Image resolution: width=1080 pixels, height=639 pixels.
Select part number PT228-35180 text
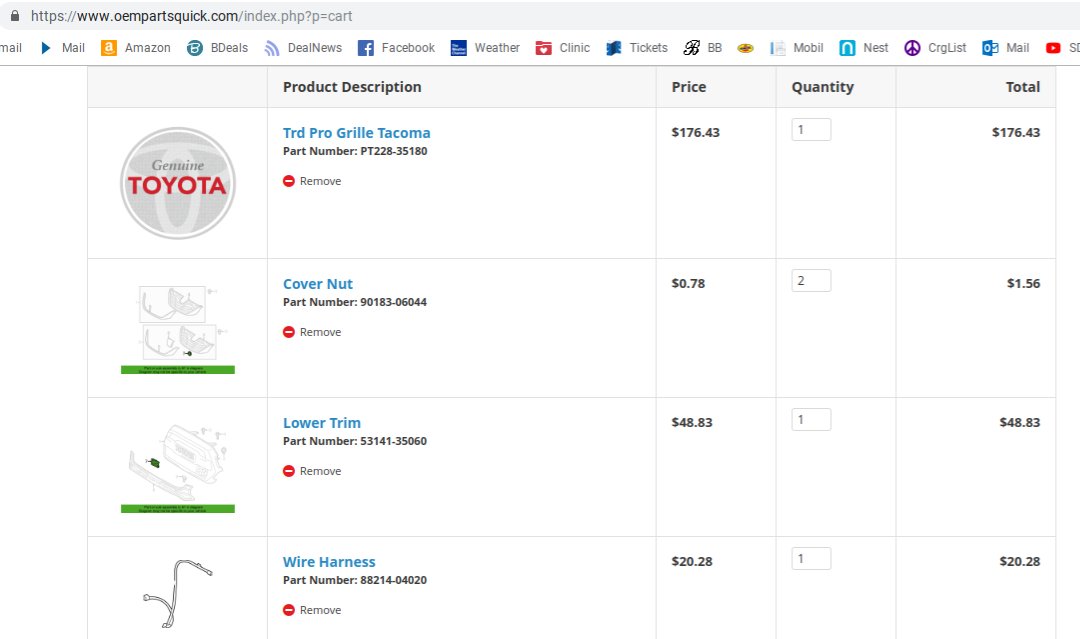pyautogui.click(x=394, y=151)
